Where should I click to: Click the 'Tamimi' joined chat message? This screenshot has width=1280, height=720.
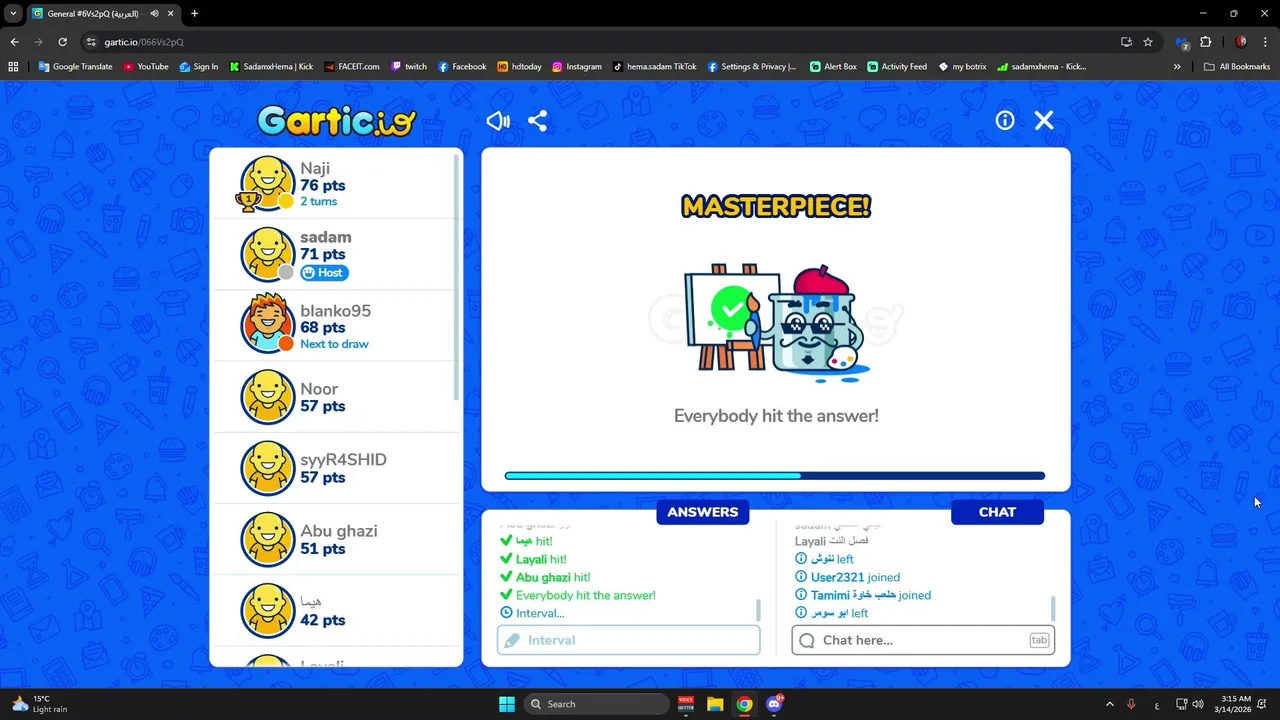(870, 595)
